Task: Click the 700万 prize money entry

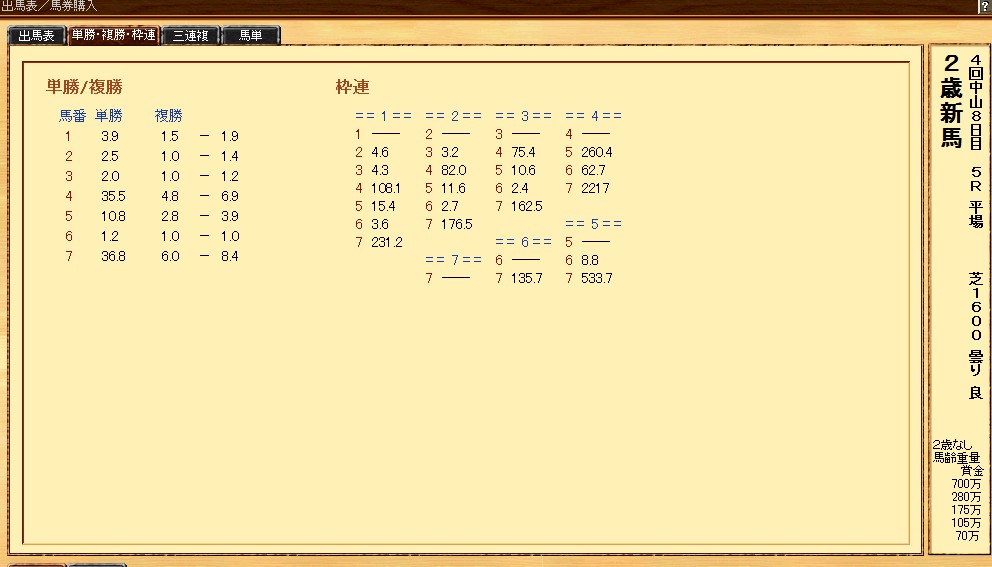Action: pyautogui.click(x=966, y=484)
